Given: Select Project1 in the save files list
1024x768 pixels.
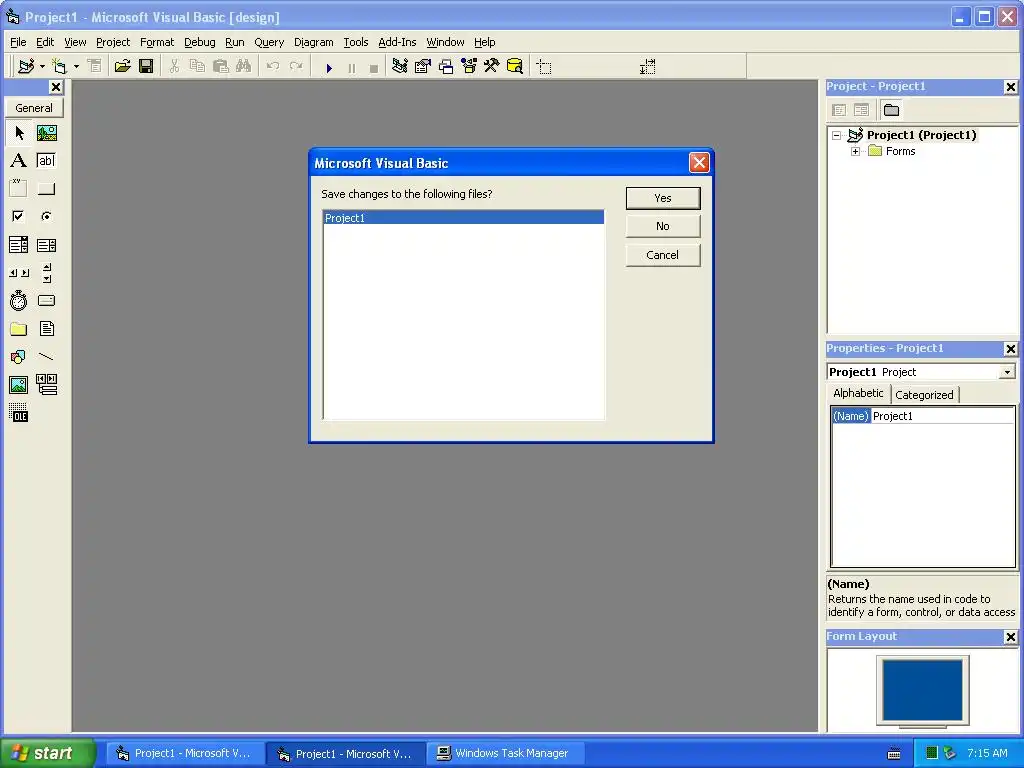Looking at the screenshot, I should 464,218.
